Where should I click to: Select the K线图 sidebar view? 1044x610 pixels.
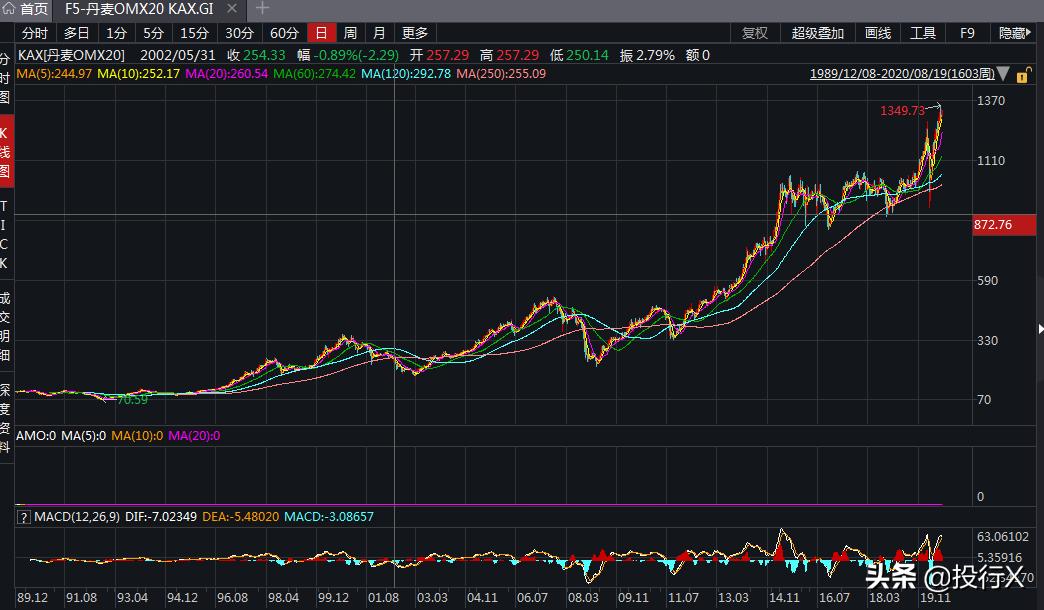pos(5,152)
